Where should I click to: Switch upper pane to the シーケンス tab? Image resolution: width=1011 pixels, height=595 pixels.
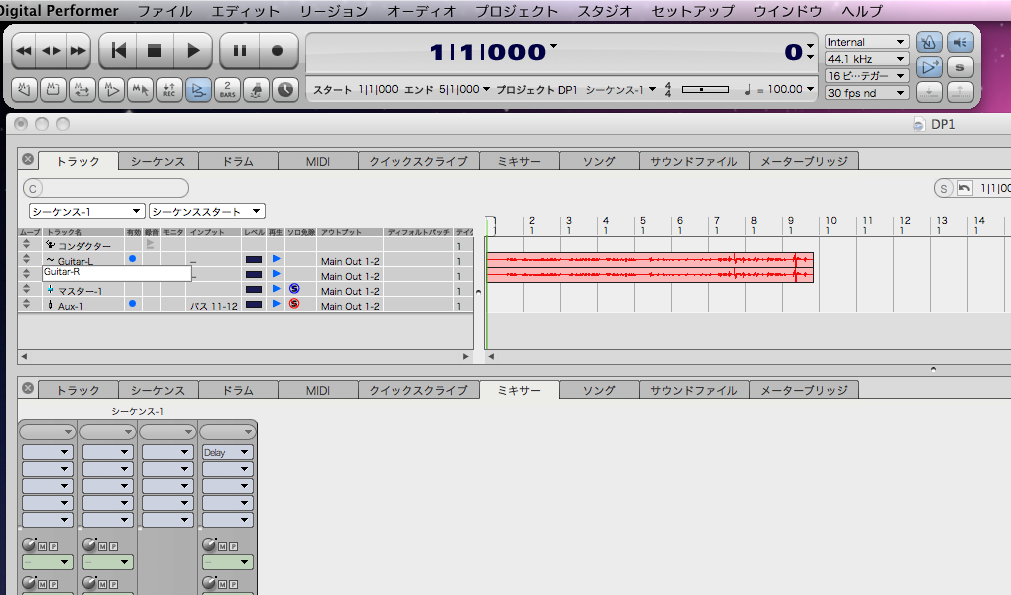[158, 161]
